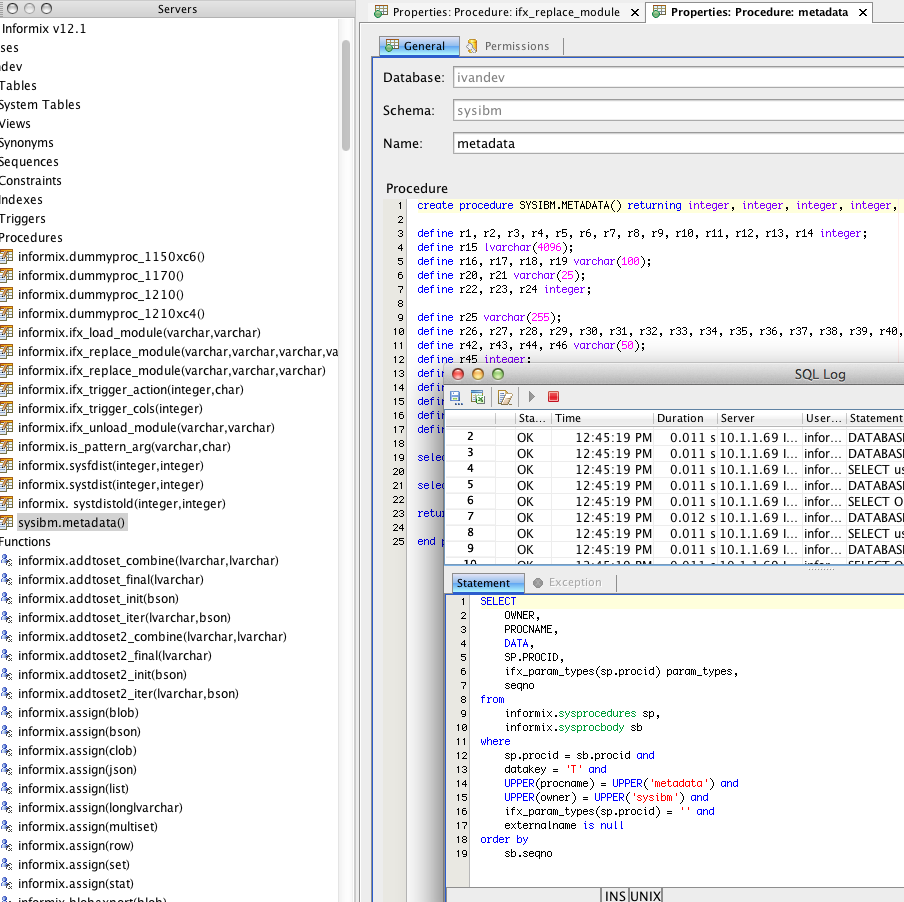904x902 pixels.
Task: Click the export to spreadsheet icon in SQL Log
Action: [x=478, y=397]
